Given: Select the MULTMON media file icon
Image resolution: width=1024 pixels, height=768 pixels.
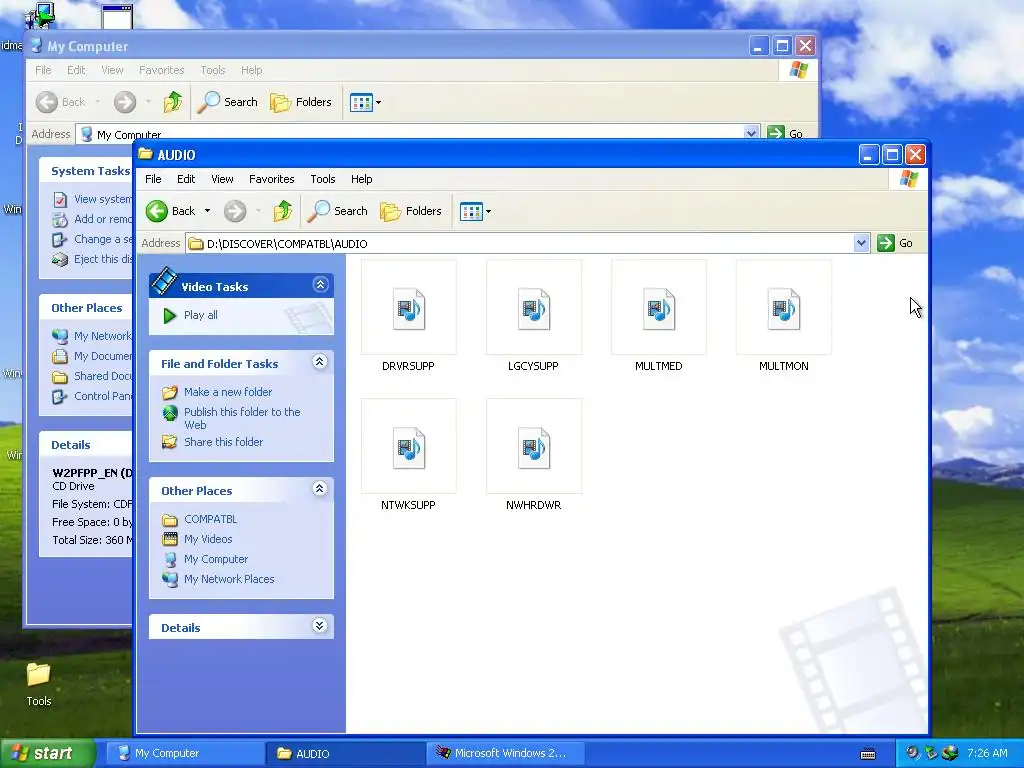Looking at the screenshot, I should point(784,308).
